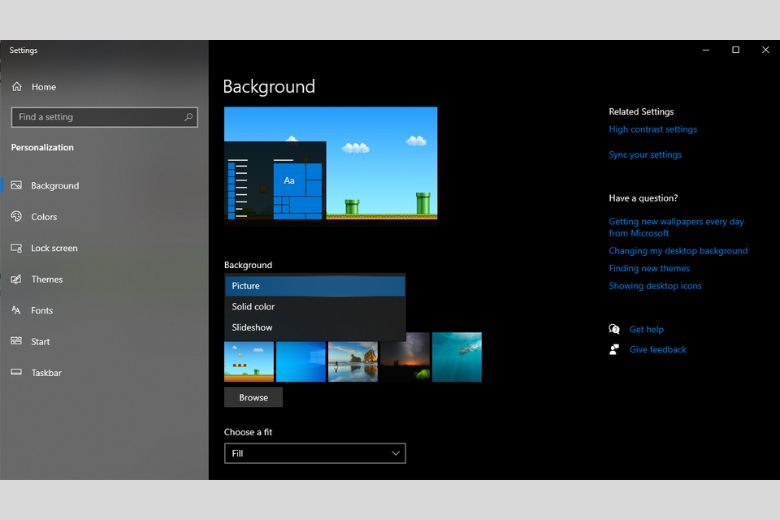
Task: Open High contrast settings link
Action: pos(652,129)
